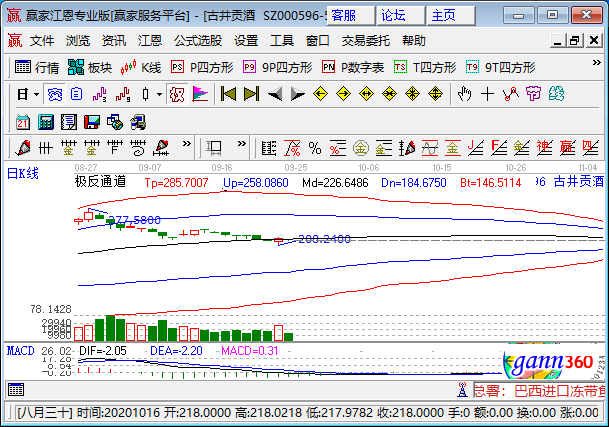The image size is (609, 427).
Task: Click the yellow diamond right-arrow icon
Action: [343, 94]
